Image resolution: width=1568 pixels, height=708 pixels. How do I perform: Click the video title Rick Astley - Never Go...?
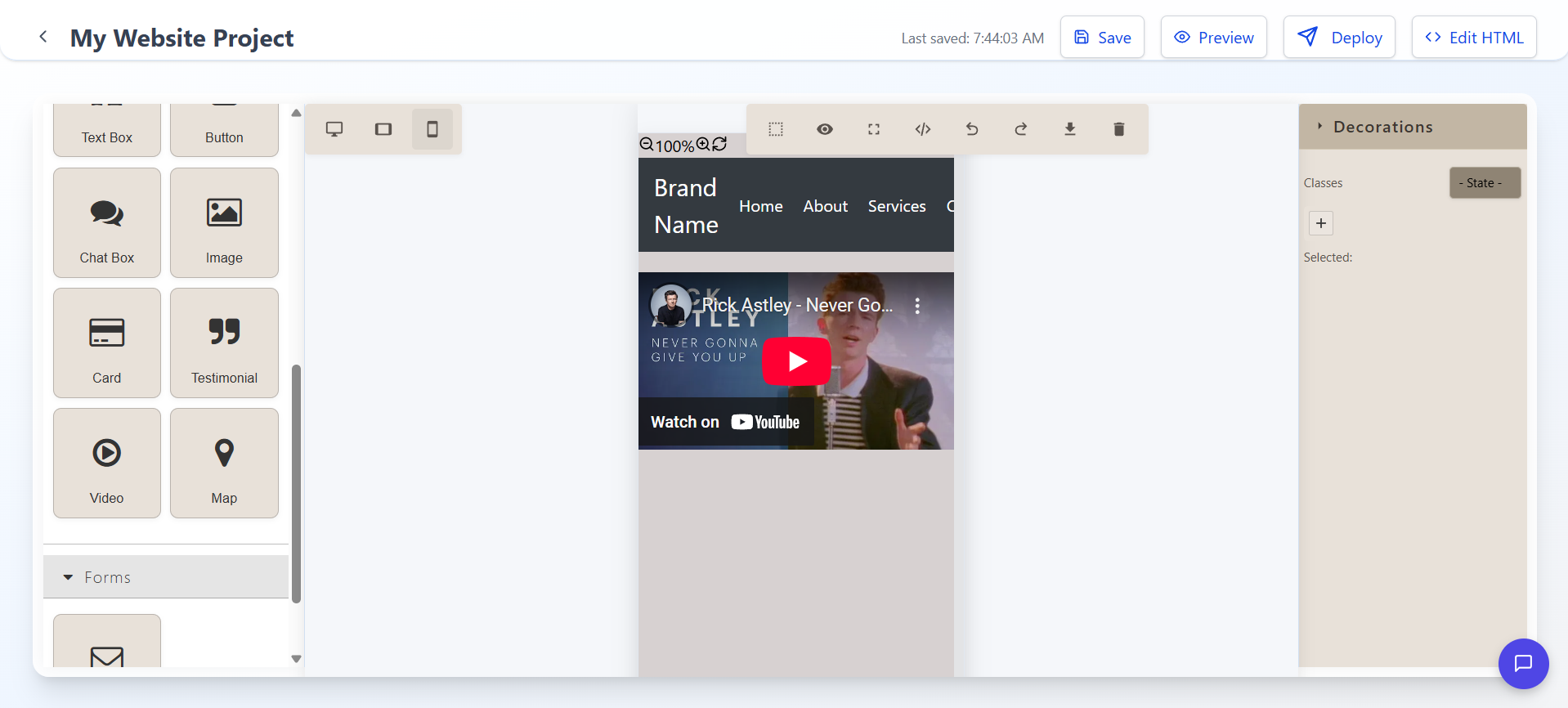point(797,305)
